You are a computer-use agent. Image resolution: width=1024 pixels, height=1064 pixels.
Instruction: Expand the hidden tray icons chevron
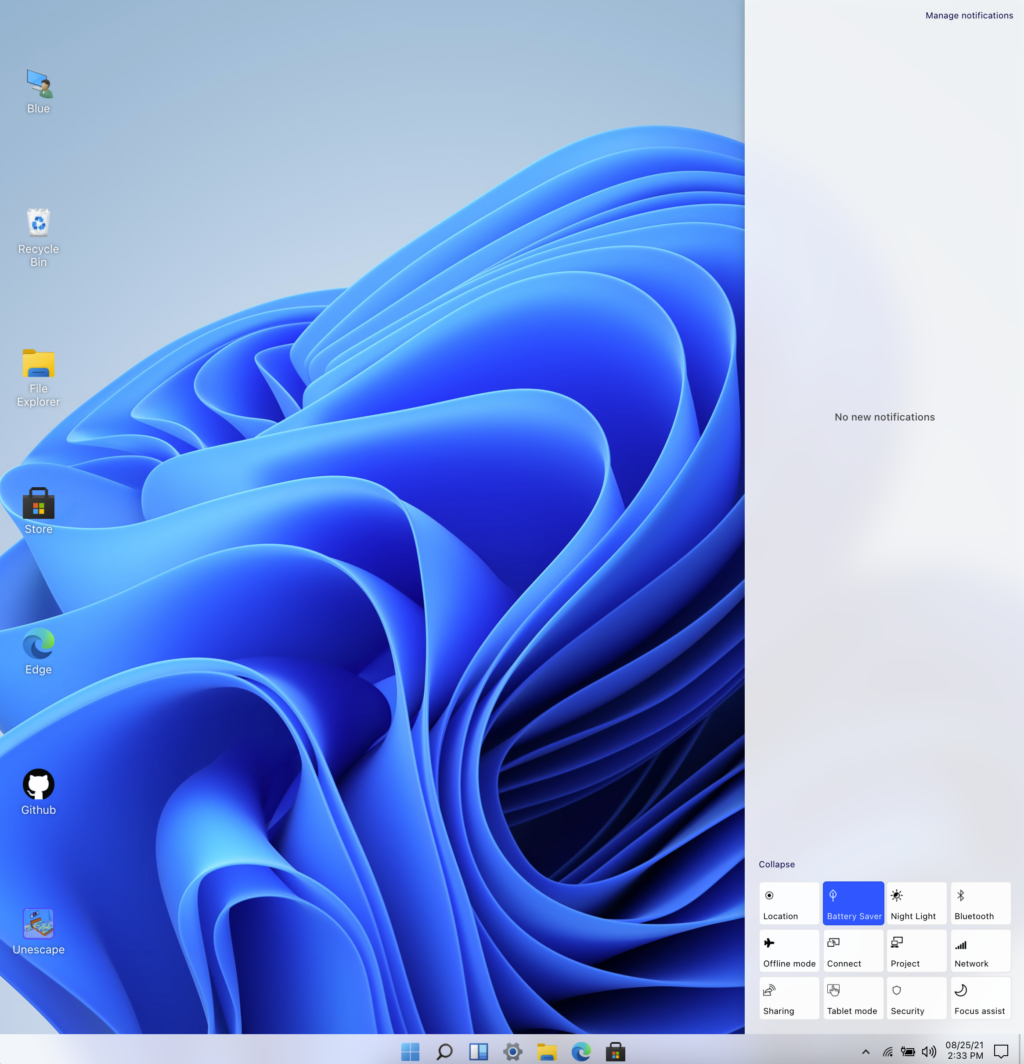coord(865,1051)
